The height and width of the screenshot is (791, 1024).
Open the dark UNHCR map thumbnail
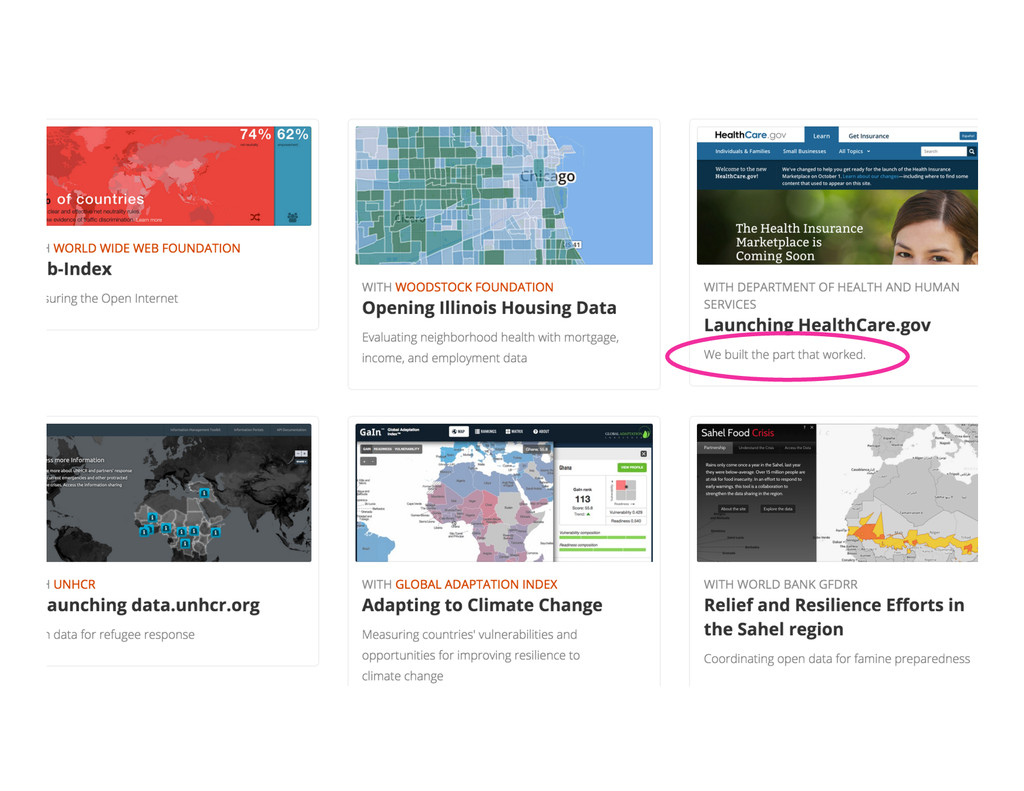(179, 492)
